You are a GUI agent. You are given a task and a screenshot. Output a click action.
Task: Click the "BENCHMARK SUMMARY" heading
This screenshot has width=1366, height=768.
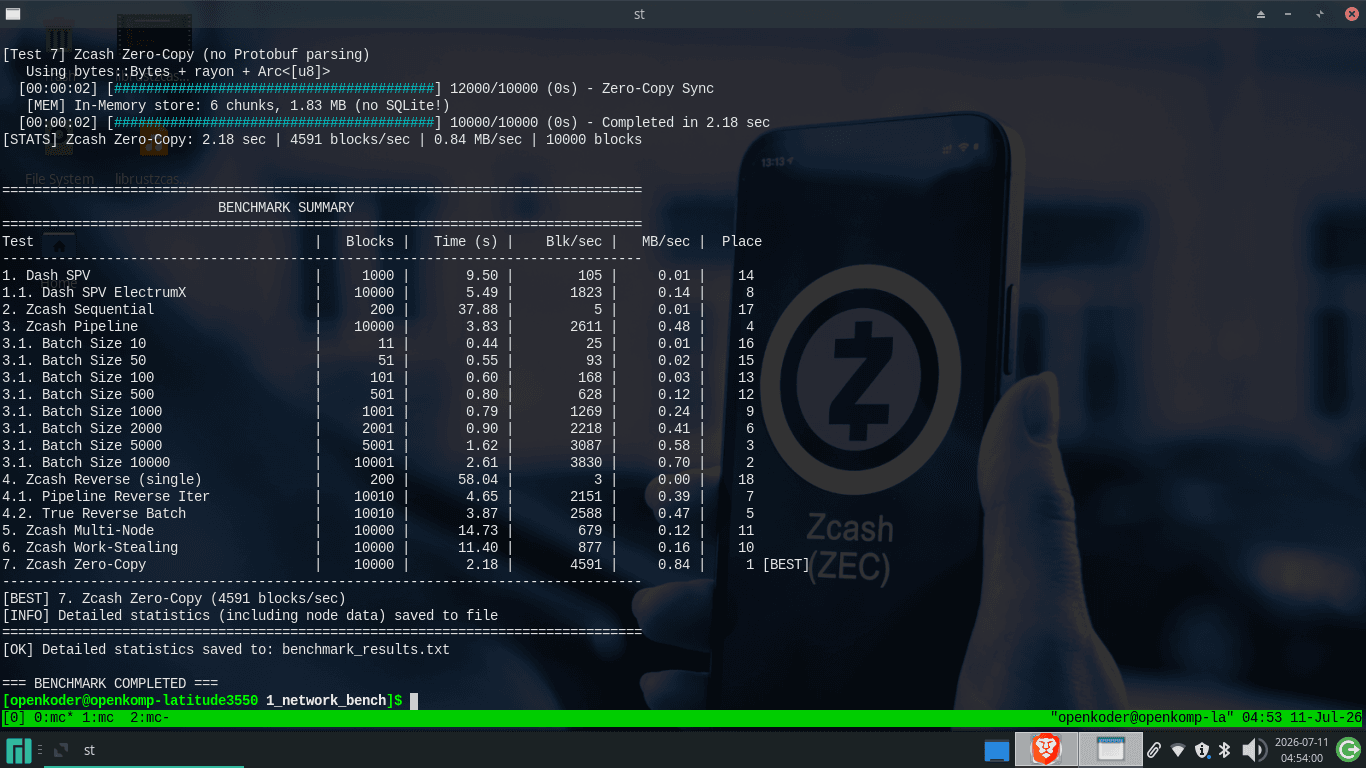[x=286, y=207]
